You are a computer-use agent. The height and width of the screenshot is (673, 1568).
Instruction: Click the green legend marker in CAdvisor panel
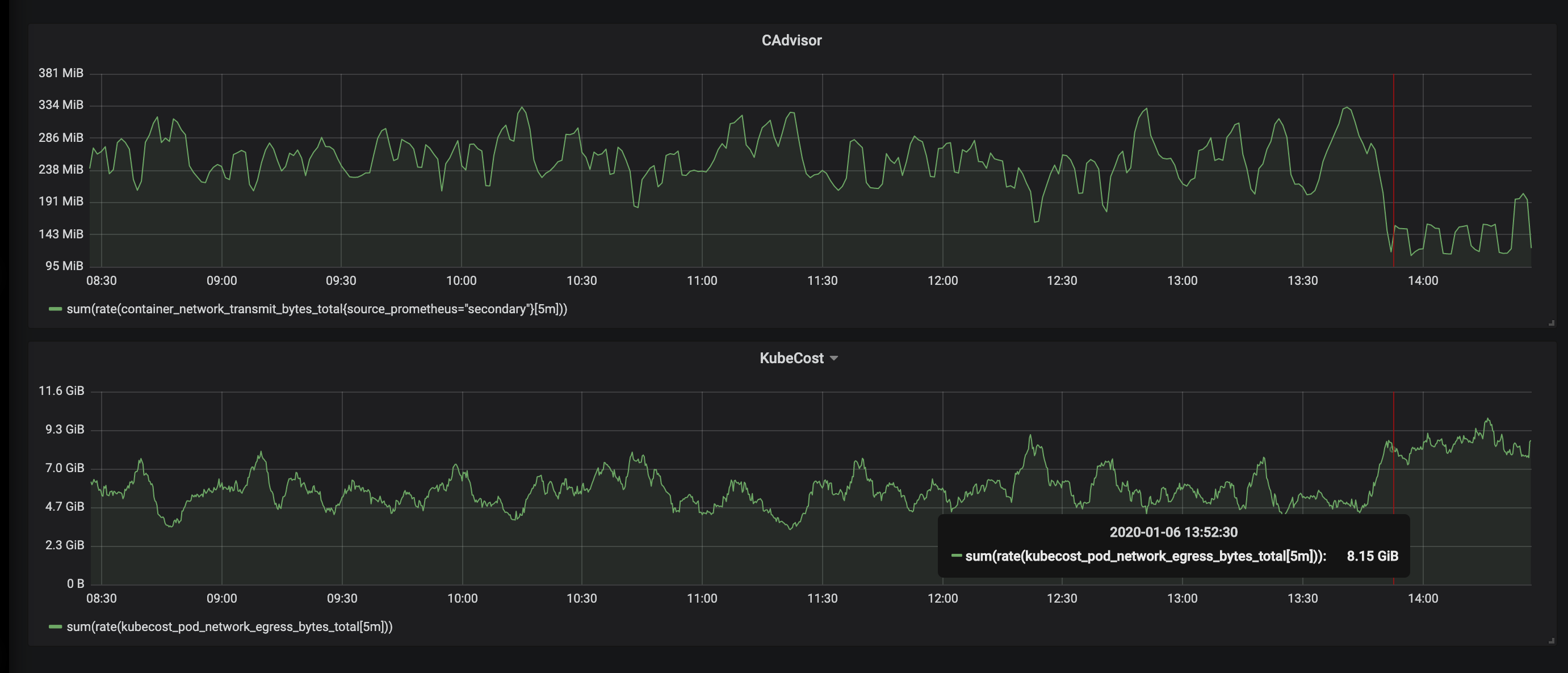click(x=56, y=309)
